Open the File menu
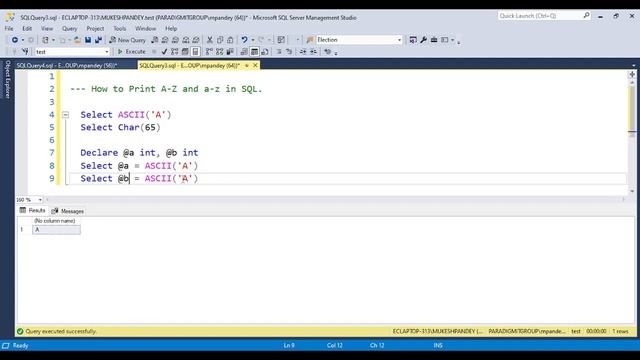 click(9, 29)
